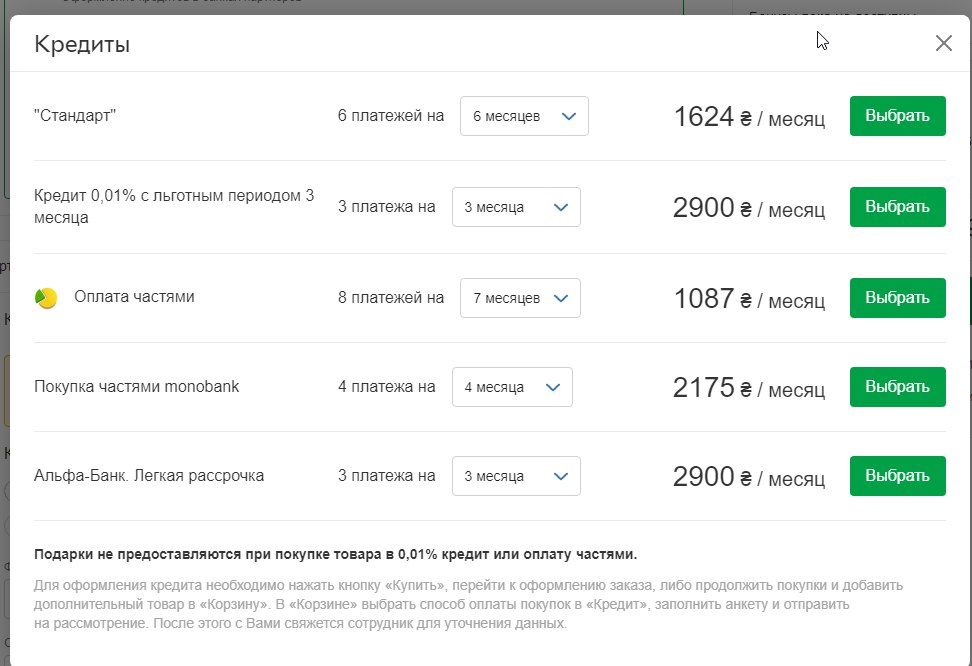Click the grey Для оформления кредита instructions paragraph

468,604
